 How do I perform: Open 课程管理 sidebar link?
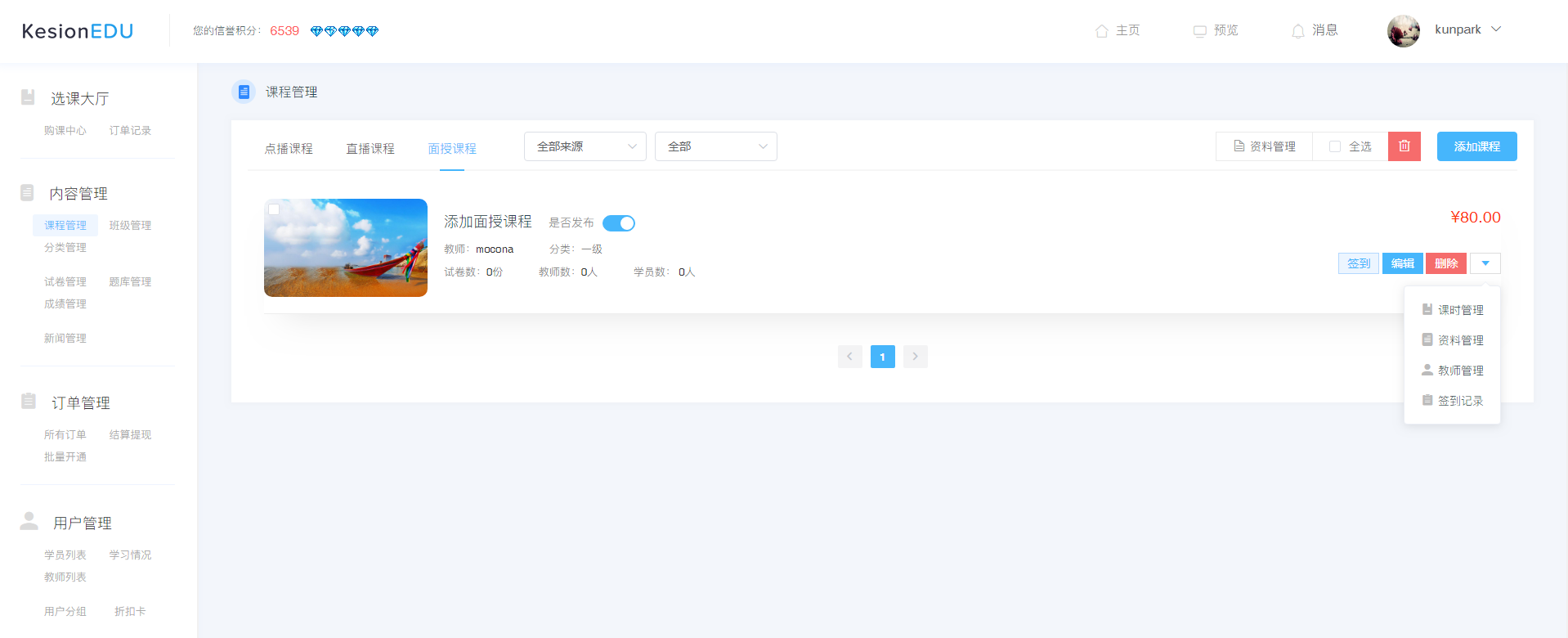pyautogui.click(x=65, y=225)
